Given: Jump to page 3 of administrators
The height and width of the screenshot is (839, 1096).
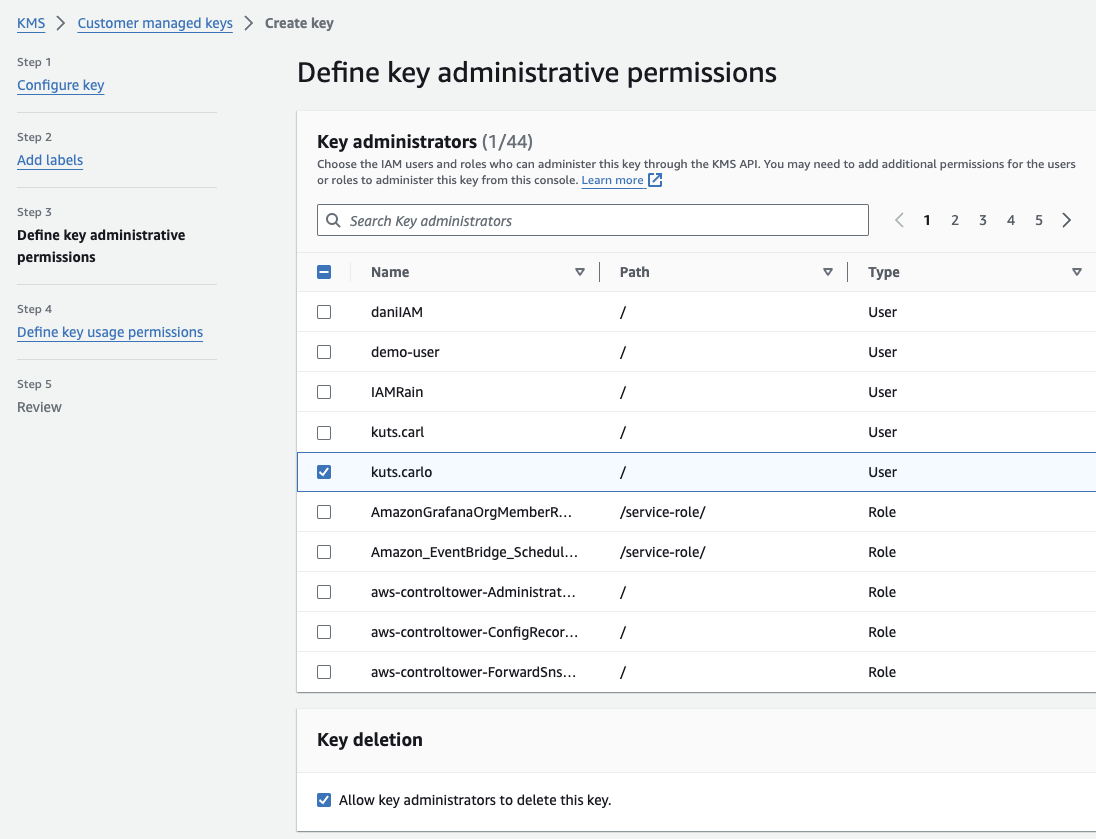Looking at the screenshot, I should click(983, 220).
